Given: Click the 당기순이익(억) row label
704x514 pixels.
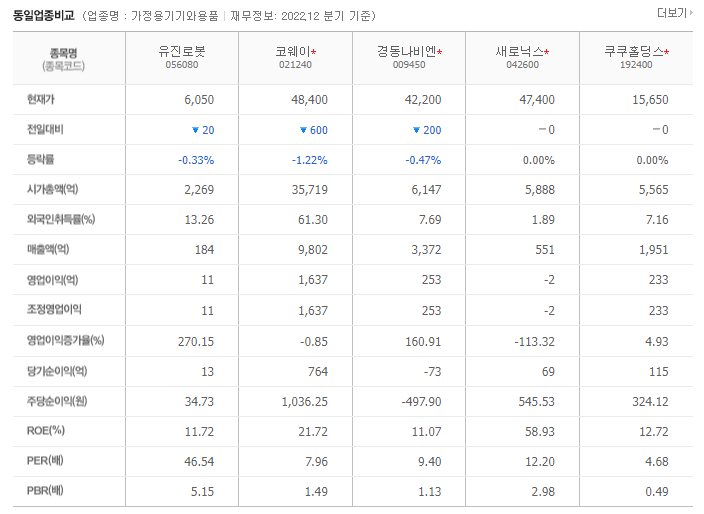Looking at the screenshot, I should [x=57, y=371].
